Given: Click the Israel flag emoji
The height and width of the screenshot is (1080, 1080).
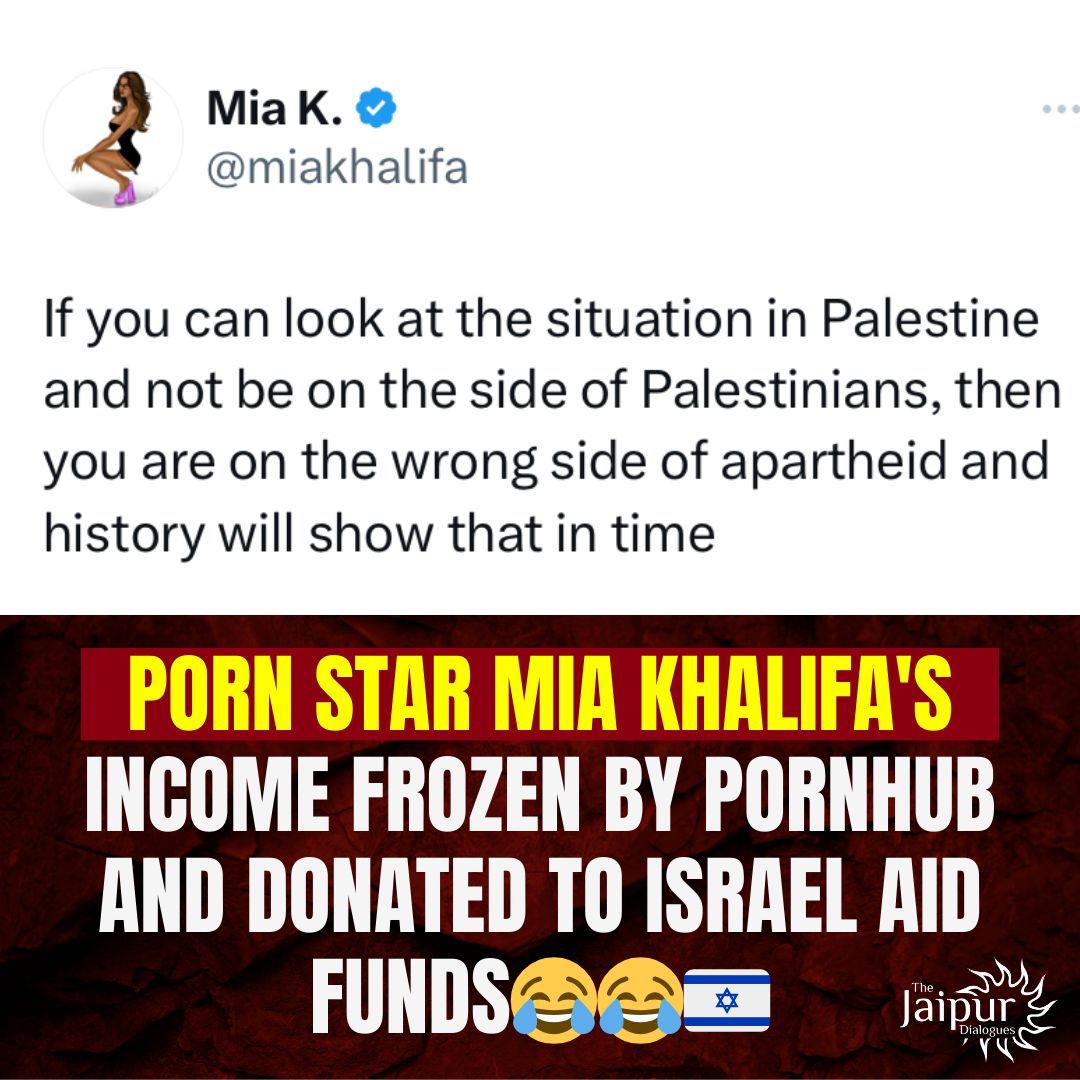Looking at the screenshot, I should point(727,999).
